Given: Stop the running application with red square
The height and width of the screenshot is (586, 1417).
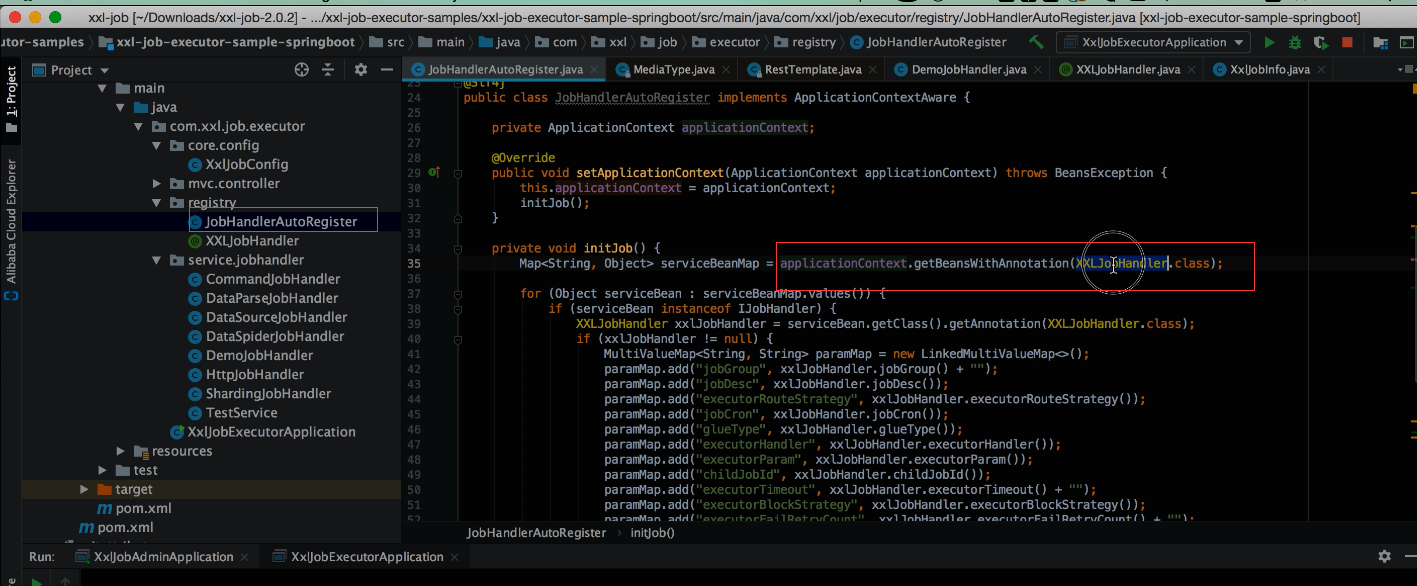Looking at the screenshot, I should [1347, 43].
